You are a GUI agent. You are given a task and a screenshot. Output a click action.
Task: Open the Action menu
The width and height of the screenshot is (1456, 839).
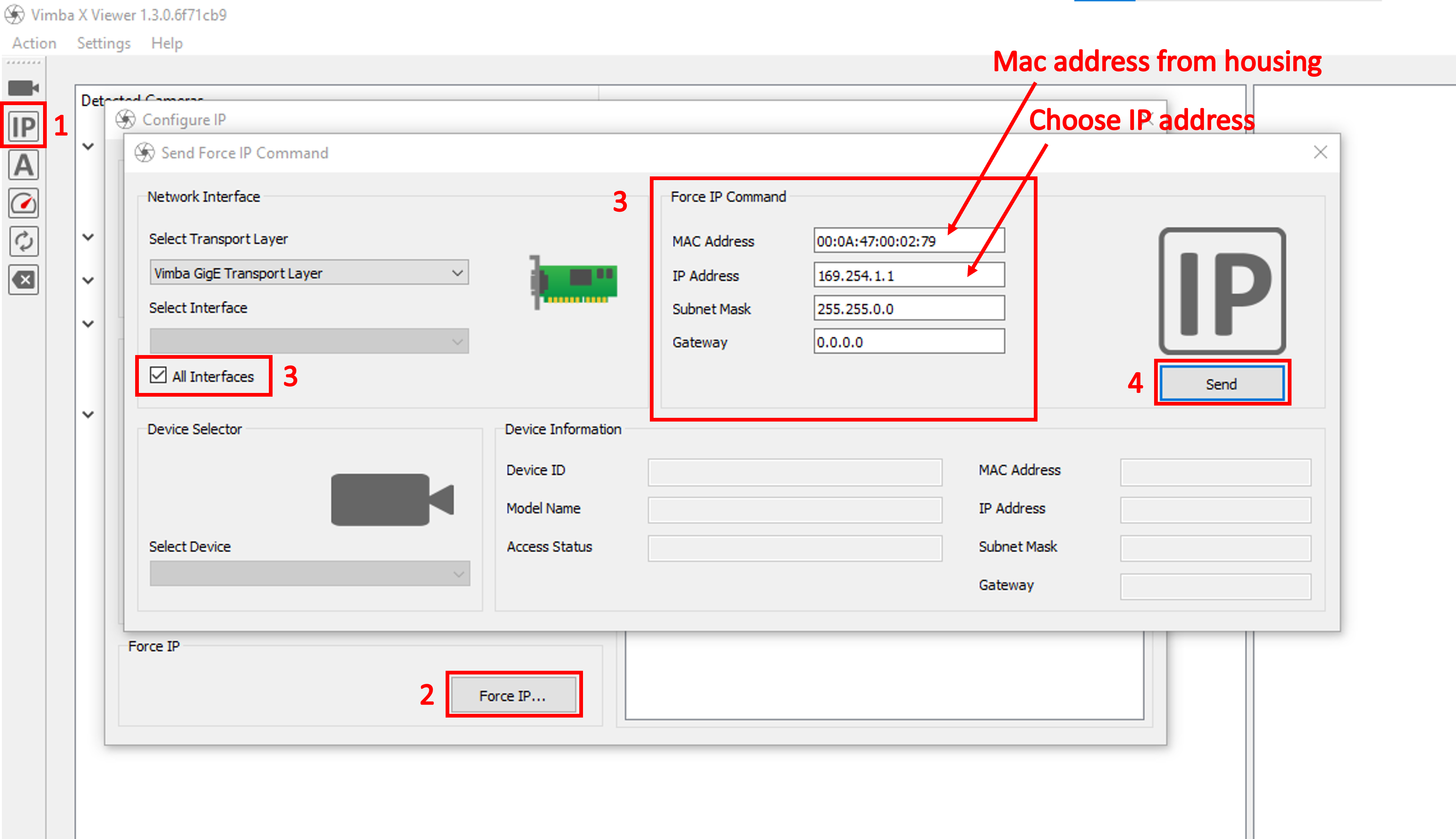tap(35, 43)
